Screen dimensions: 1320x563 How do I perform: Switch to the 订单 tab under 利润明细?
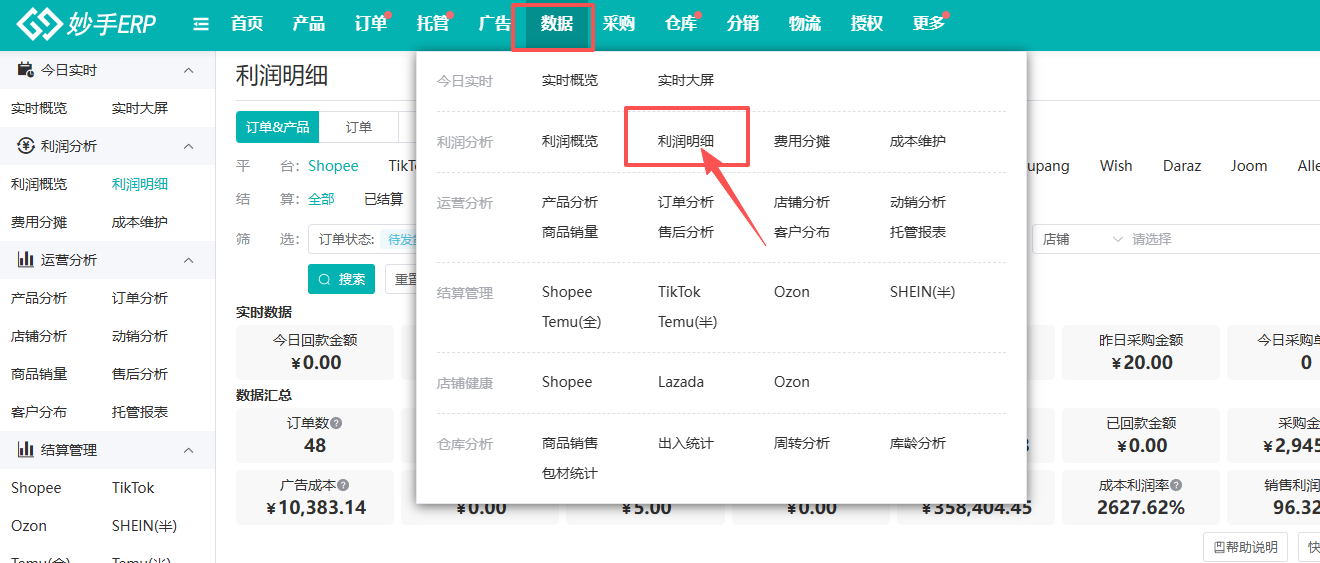[x=359, y=127]
